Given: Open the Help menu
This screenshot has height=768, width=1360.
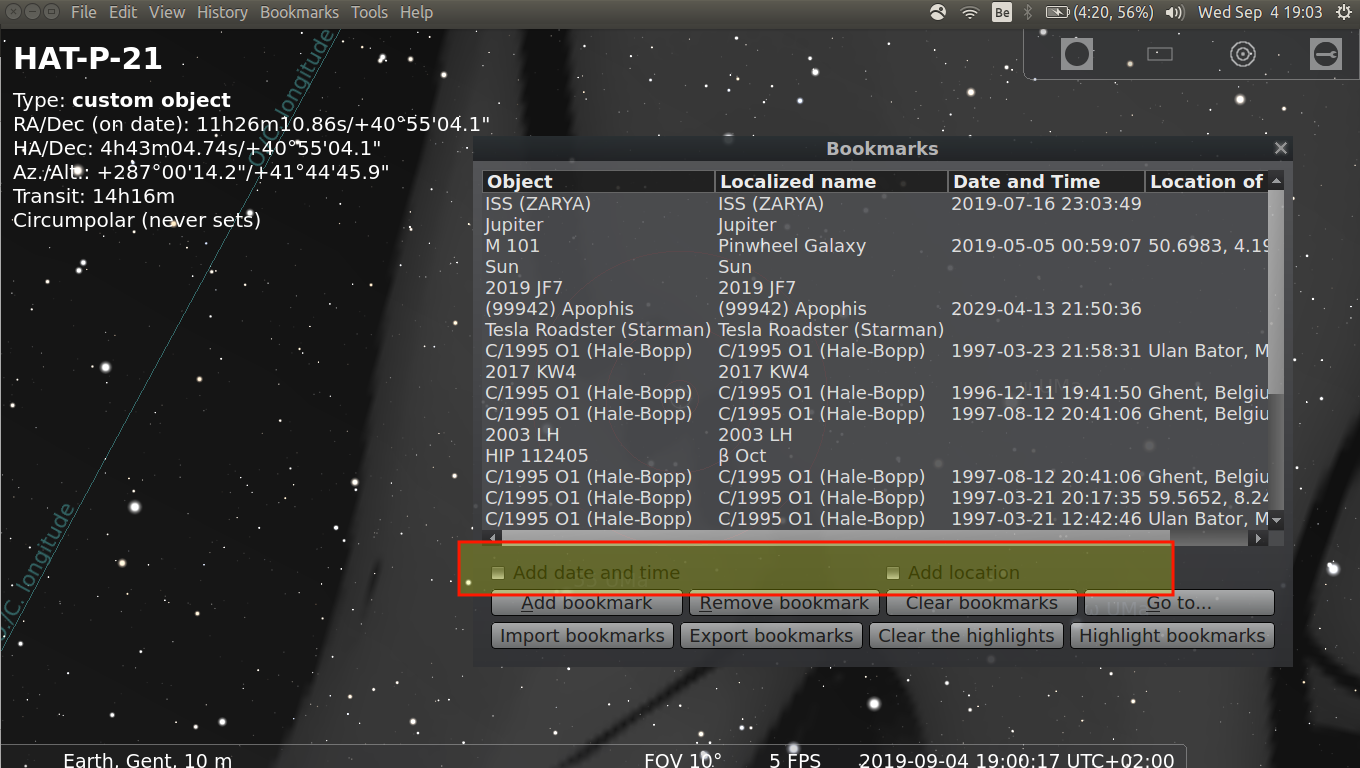Looking at the screenshot, I should click(416, 12).
